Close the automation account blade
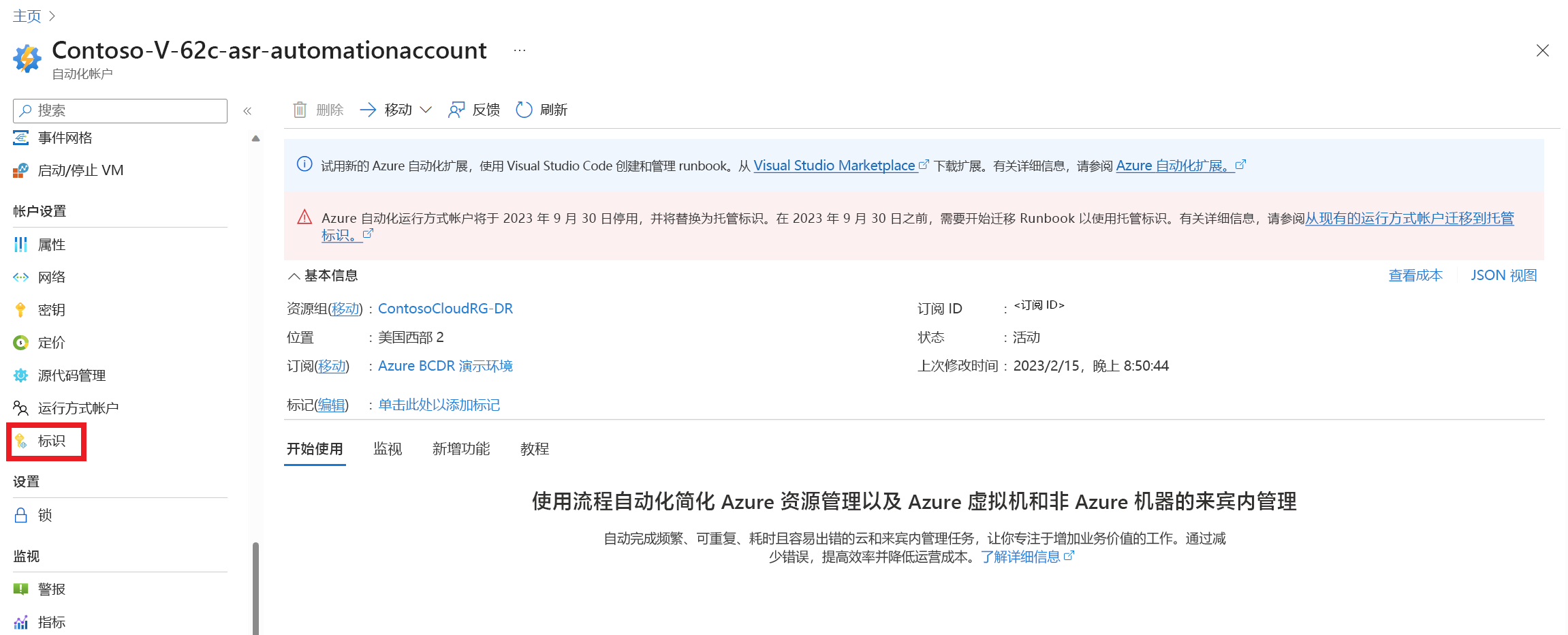Viewport: 1568px width, 635px height. (x=1543, y=50)
